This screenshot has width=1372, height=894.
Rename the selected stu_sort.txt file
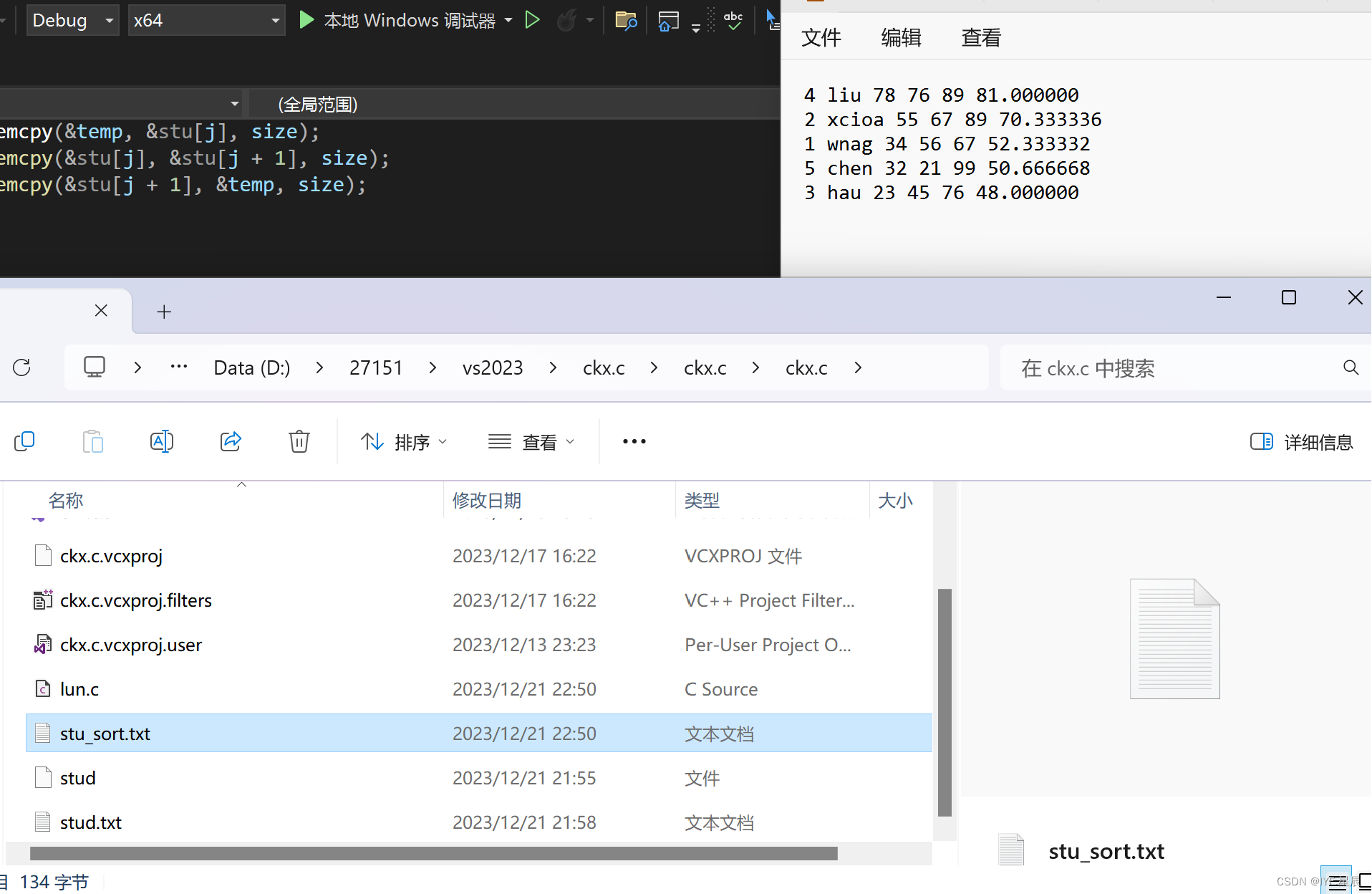(162, 441)
